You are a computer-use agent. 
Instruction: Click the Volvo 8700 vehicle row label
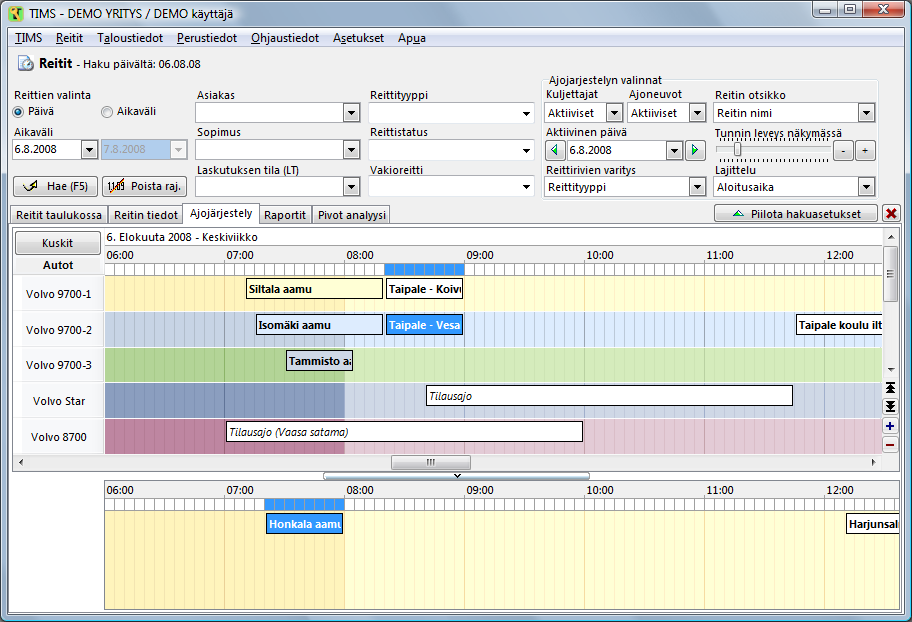tap(59, 437)
